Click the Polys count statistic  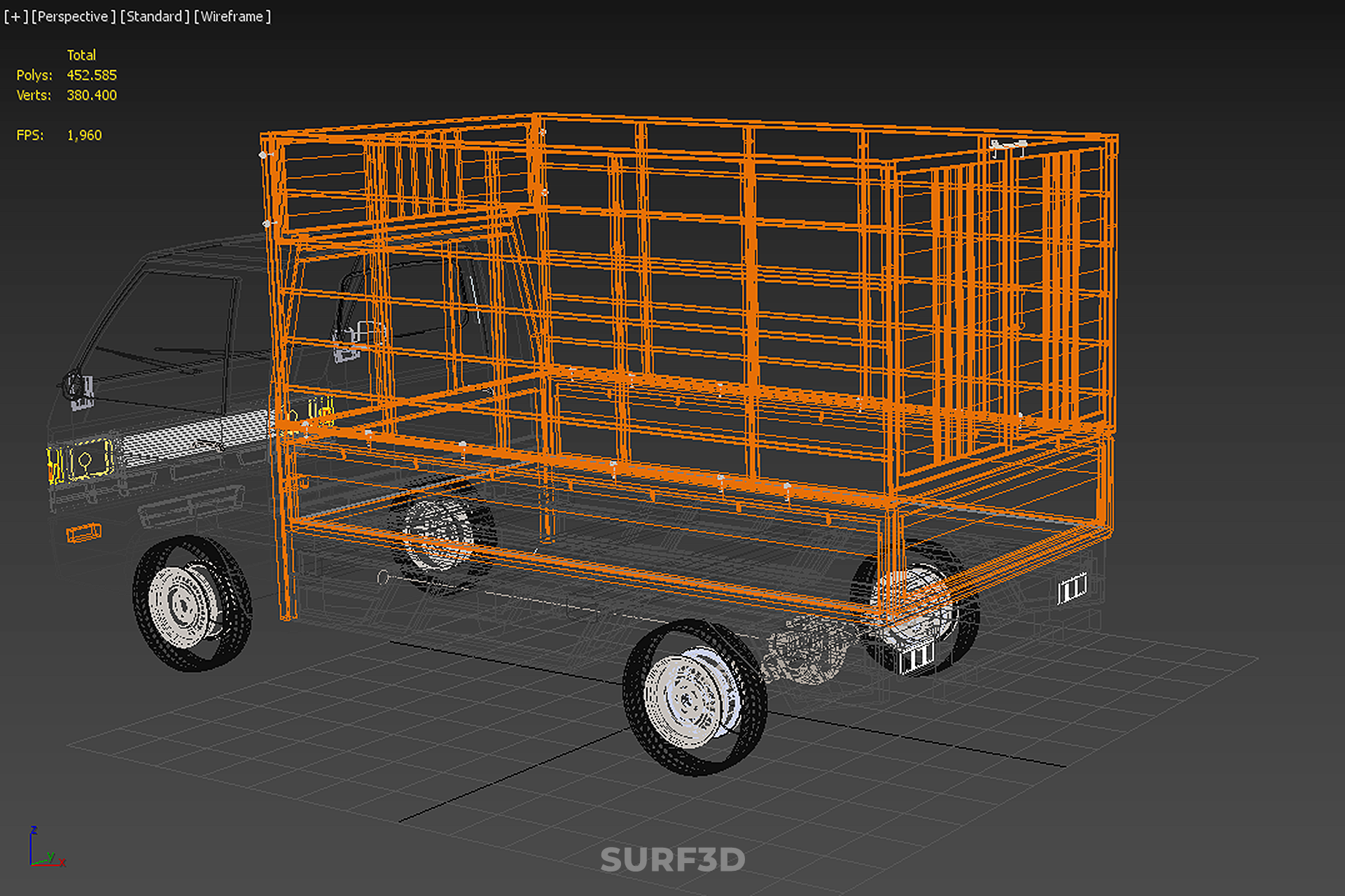tap(91, 75)
